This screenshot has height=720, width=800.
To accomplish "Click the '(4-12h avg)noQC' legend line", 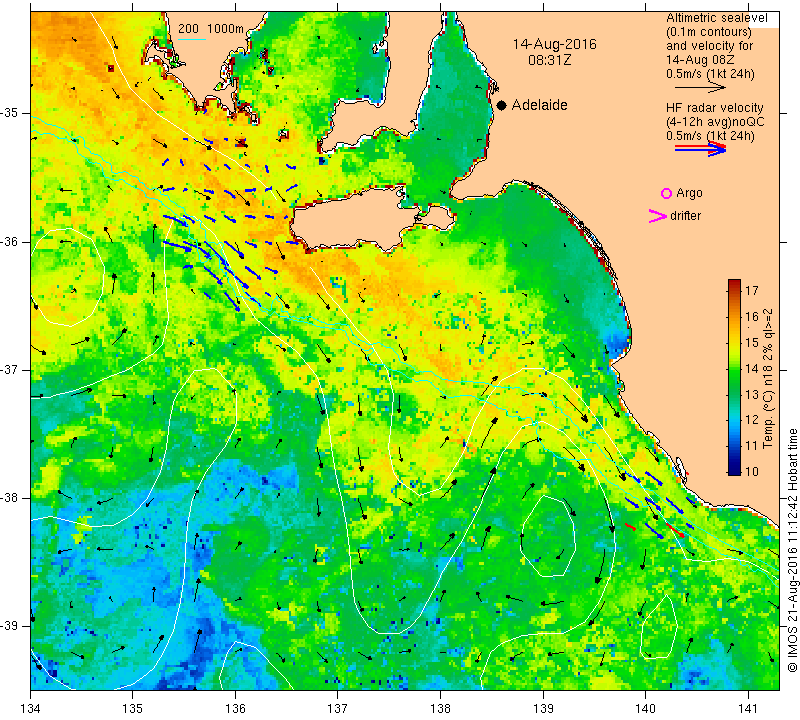I will click(x=715, y=122).
